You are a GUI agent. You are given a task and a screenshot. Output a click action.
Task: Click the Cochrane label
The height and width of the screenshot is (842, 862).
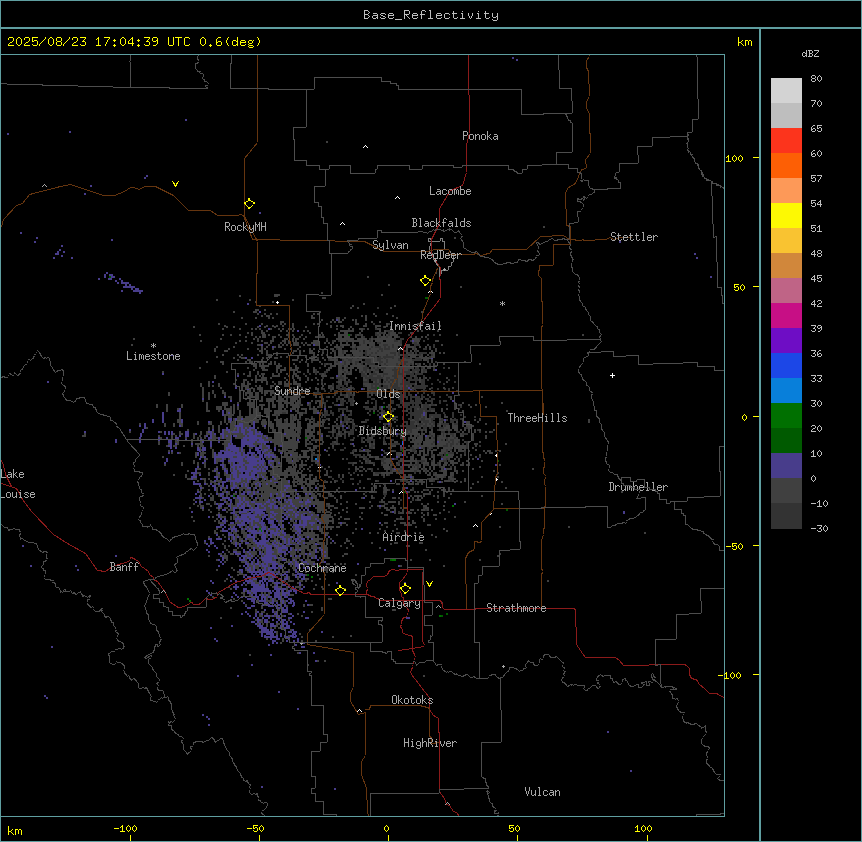(322, 568)
